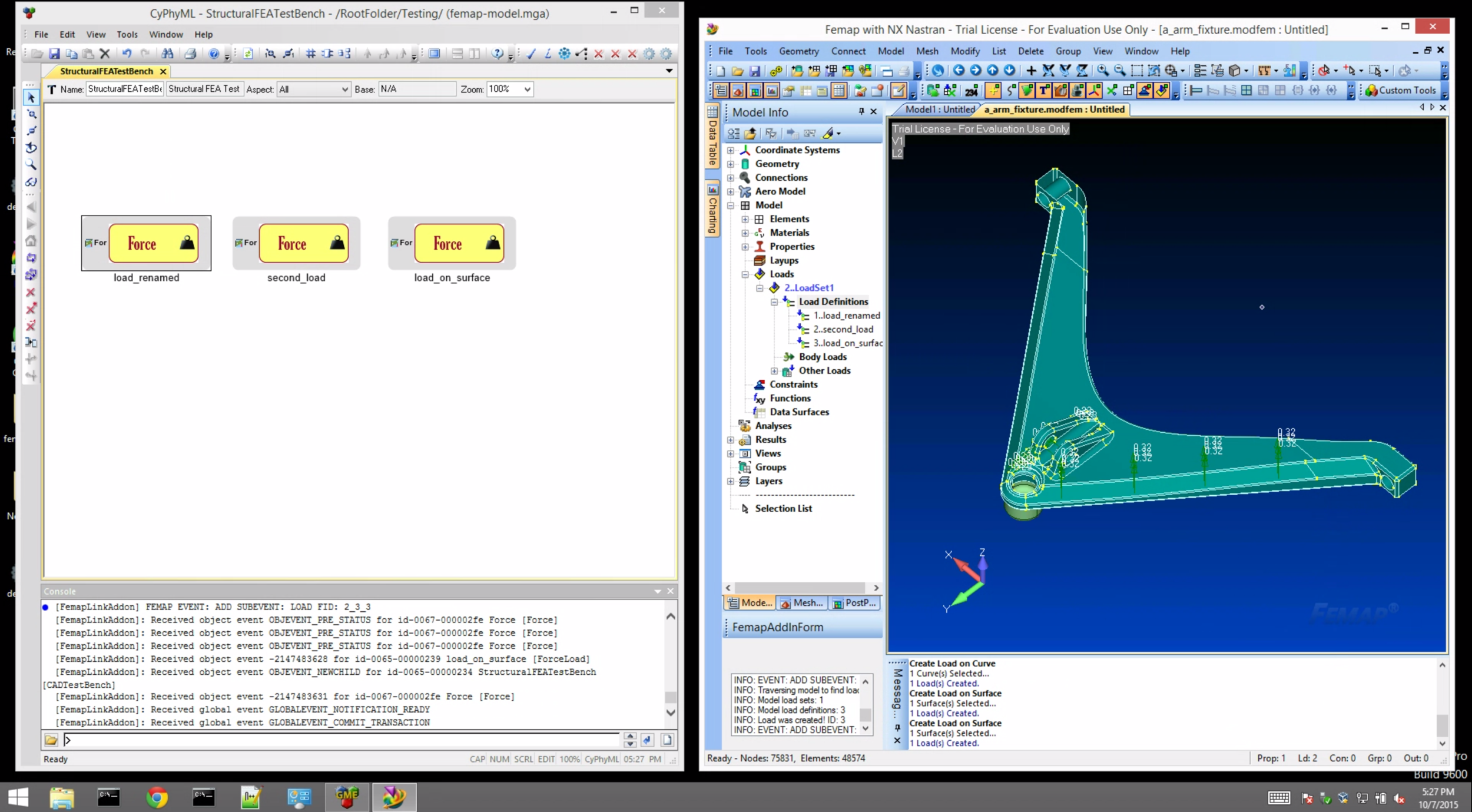
Task: Close the Model Info pane
Action: click(x=873, y=111)
